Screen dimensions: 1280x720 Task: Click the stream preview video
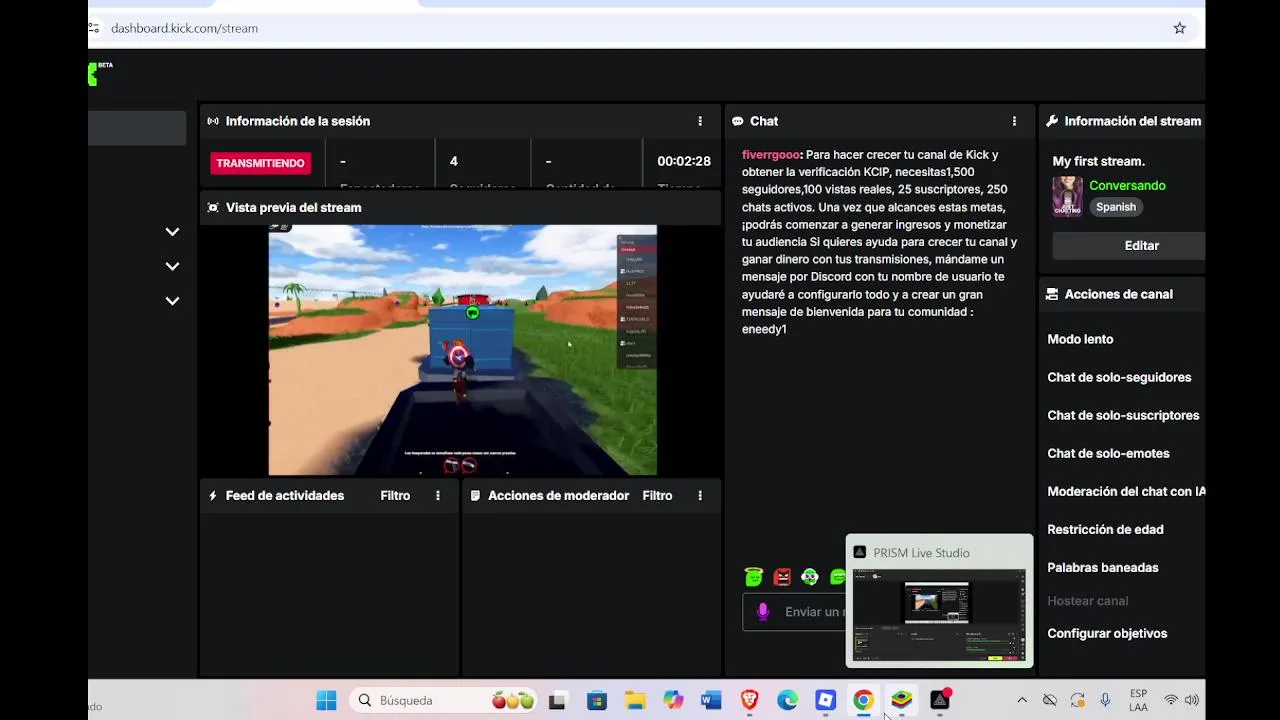pyautogui.click(x=462, y=350)
